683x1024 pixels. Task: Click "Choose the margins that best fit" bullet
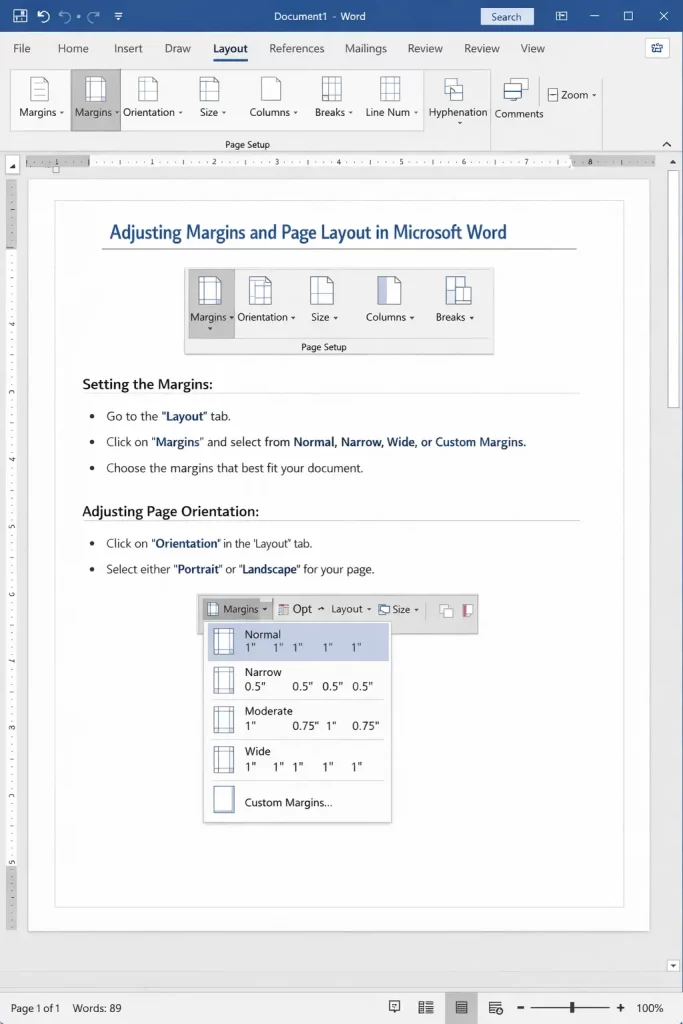234,468
